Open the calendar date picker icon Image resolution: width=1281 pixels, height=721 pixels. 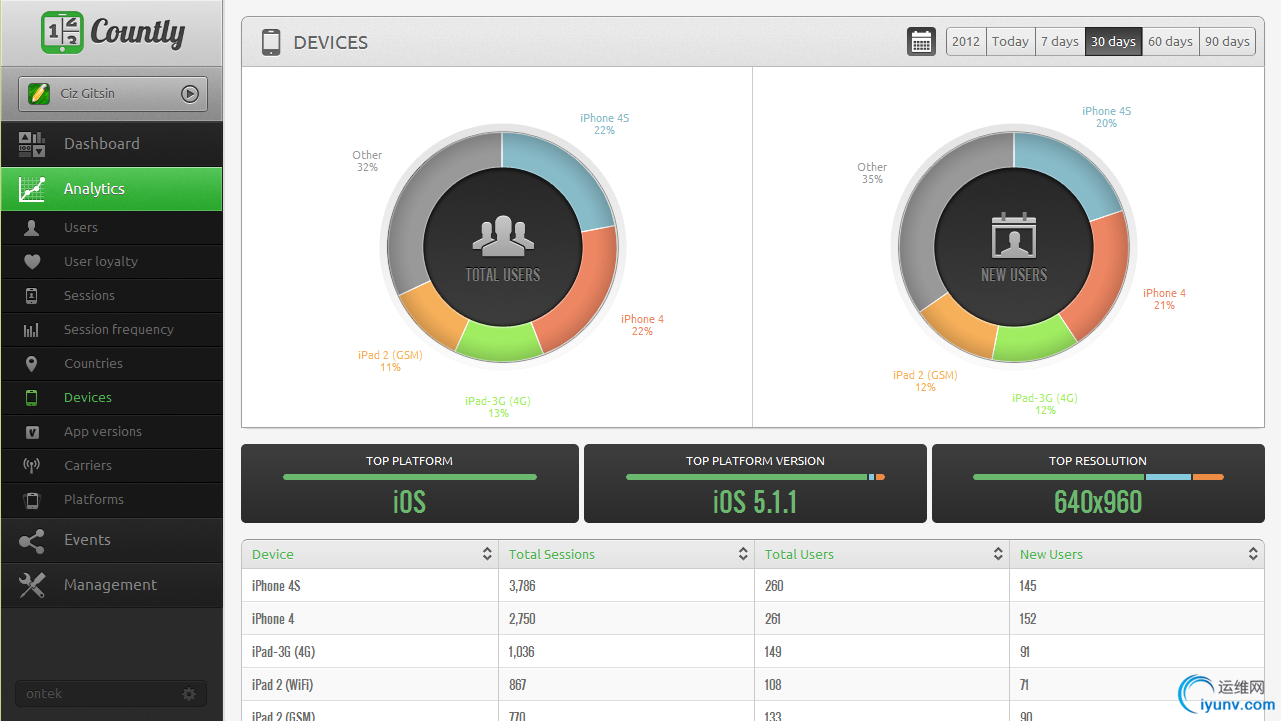coord(921,42)
